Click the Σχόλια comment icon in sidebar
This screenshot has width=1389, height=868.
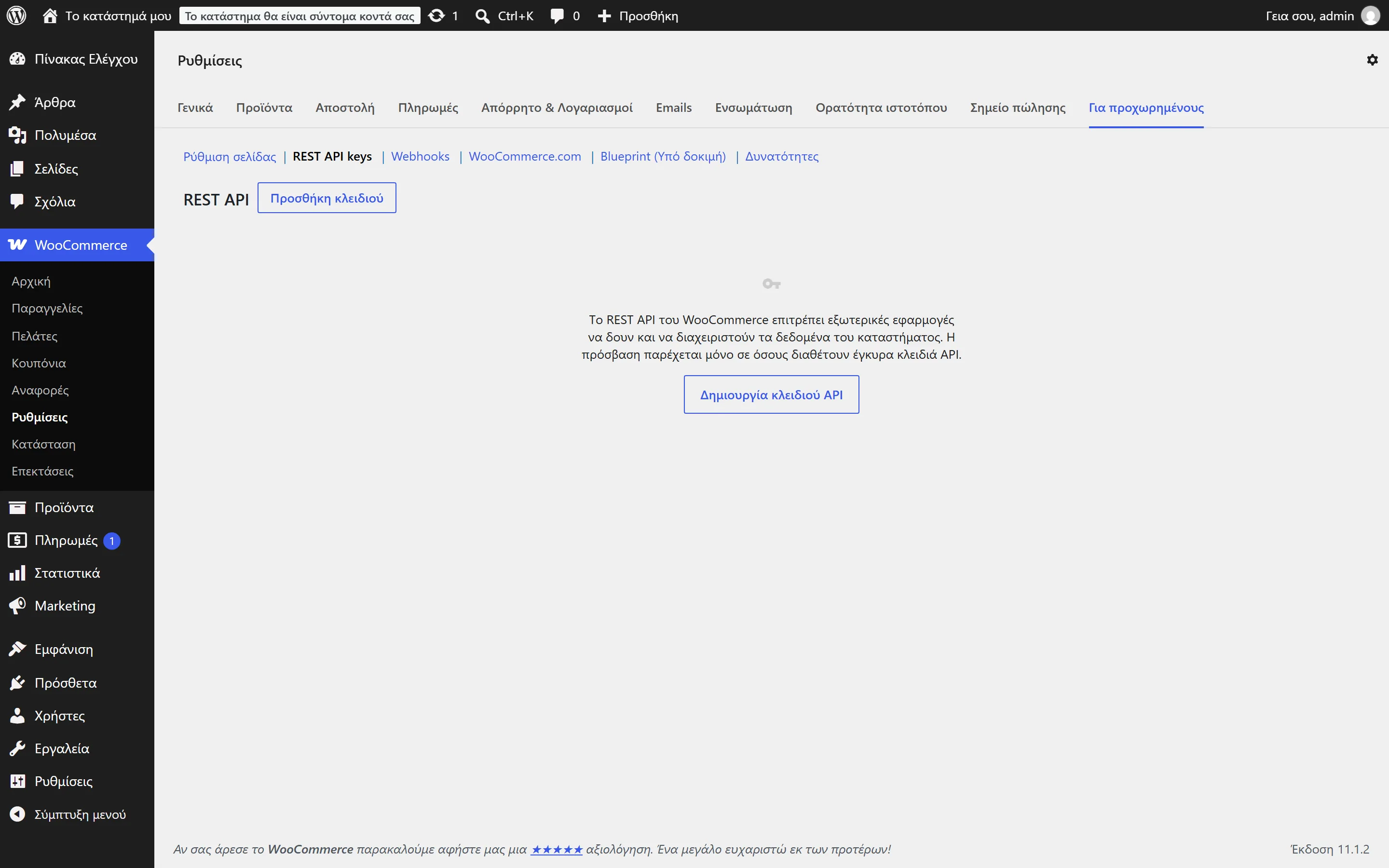17,201
